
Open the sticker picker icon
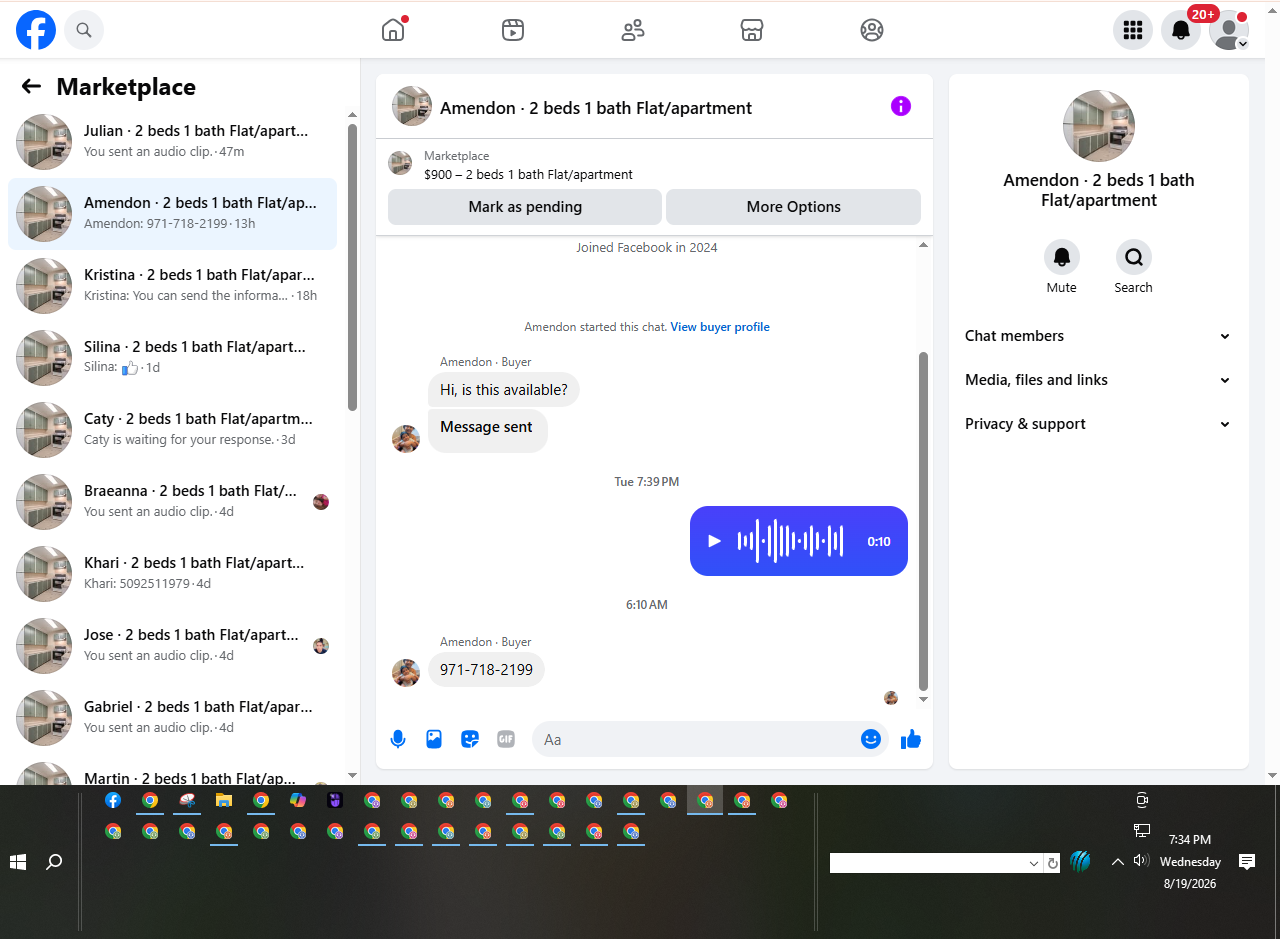click(470, 739)
